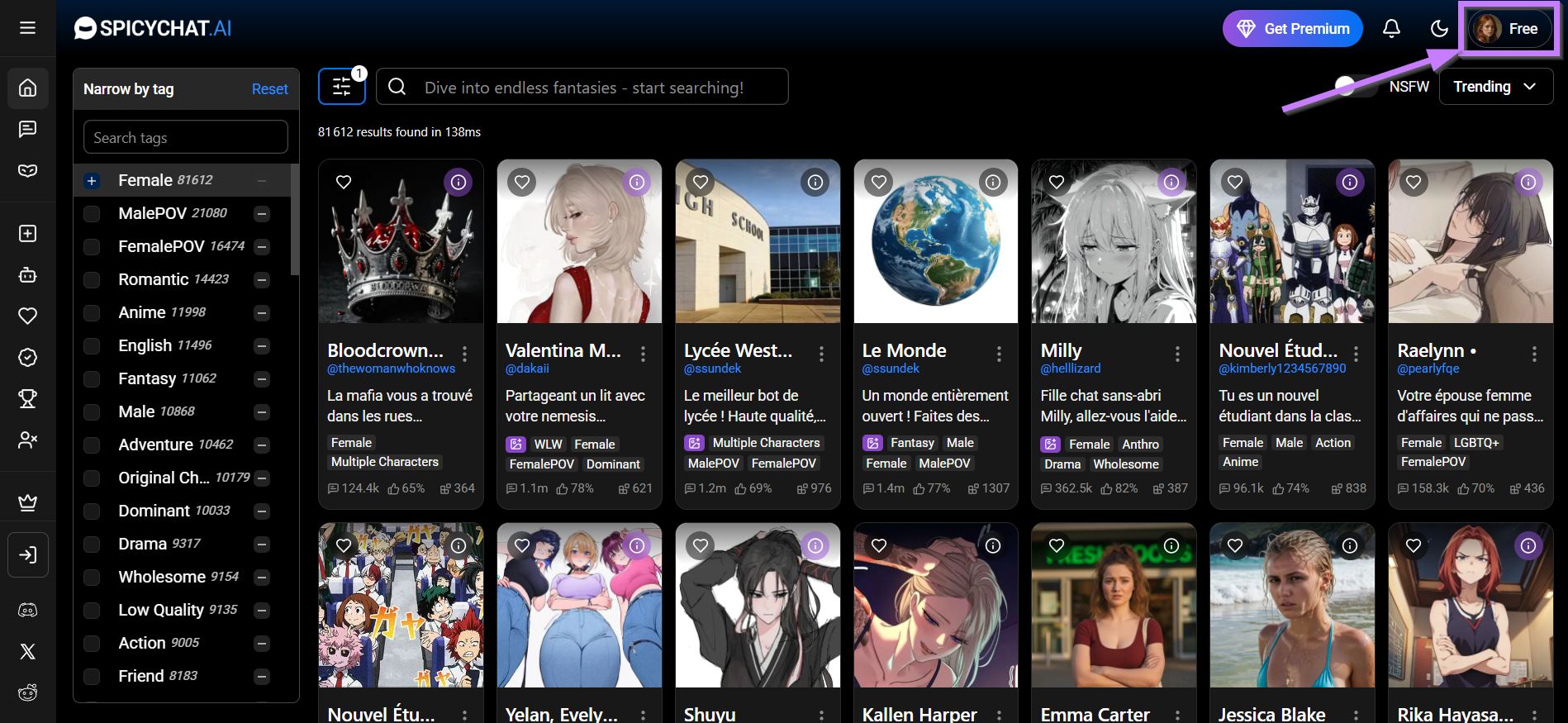Open the Shuyu card image
Screen dimensions: 1568x723
tap(758, 605)
